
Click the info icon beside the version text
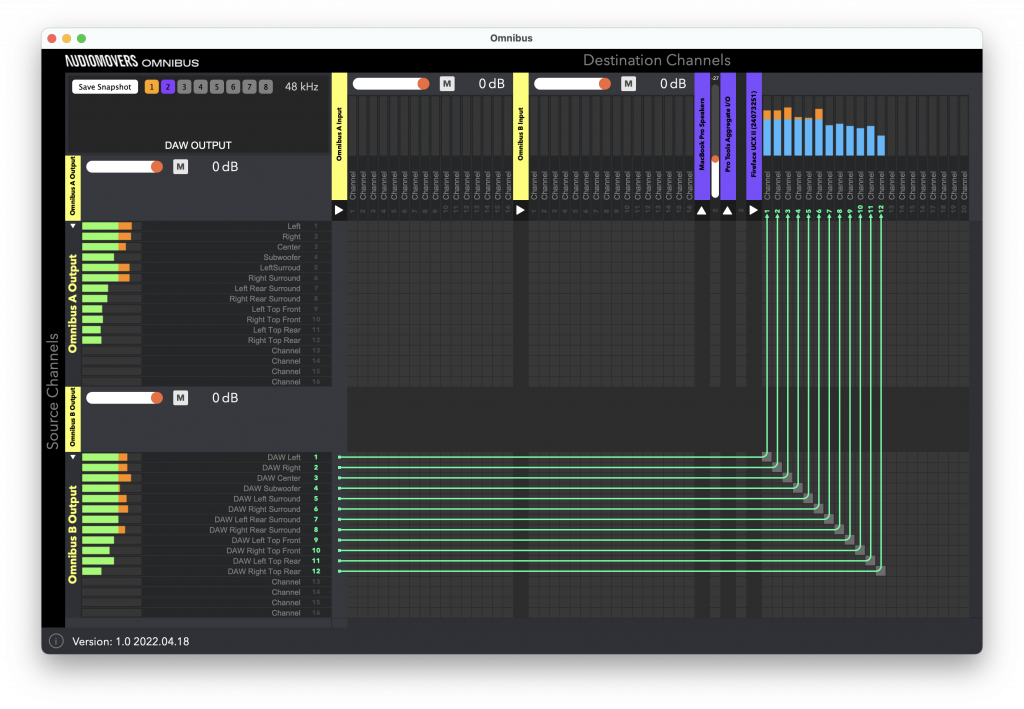(x=56, y=641)
